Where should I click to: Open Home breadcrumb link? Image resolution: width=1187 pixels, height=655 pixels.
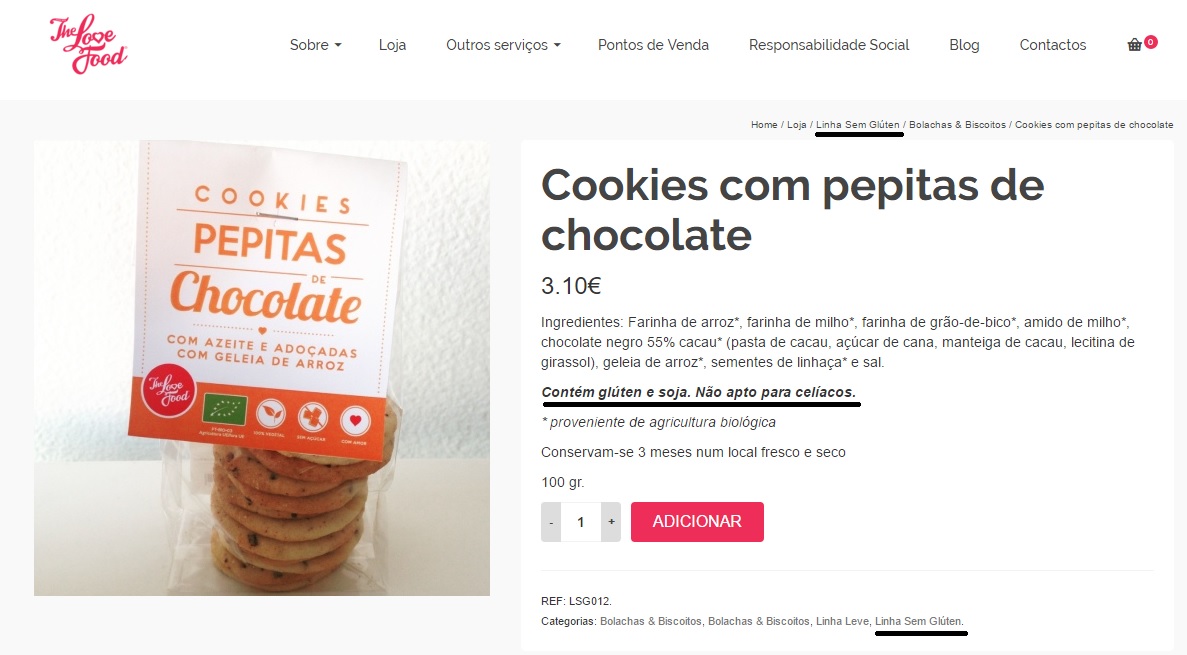(x=764, y=125)
